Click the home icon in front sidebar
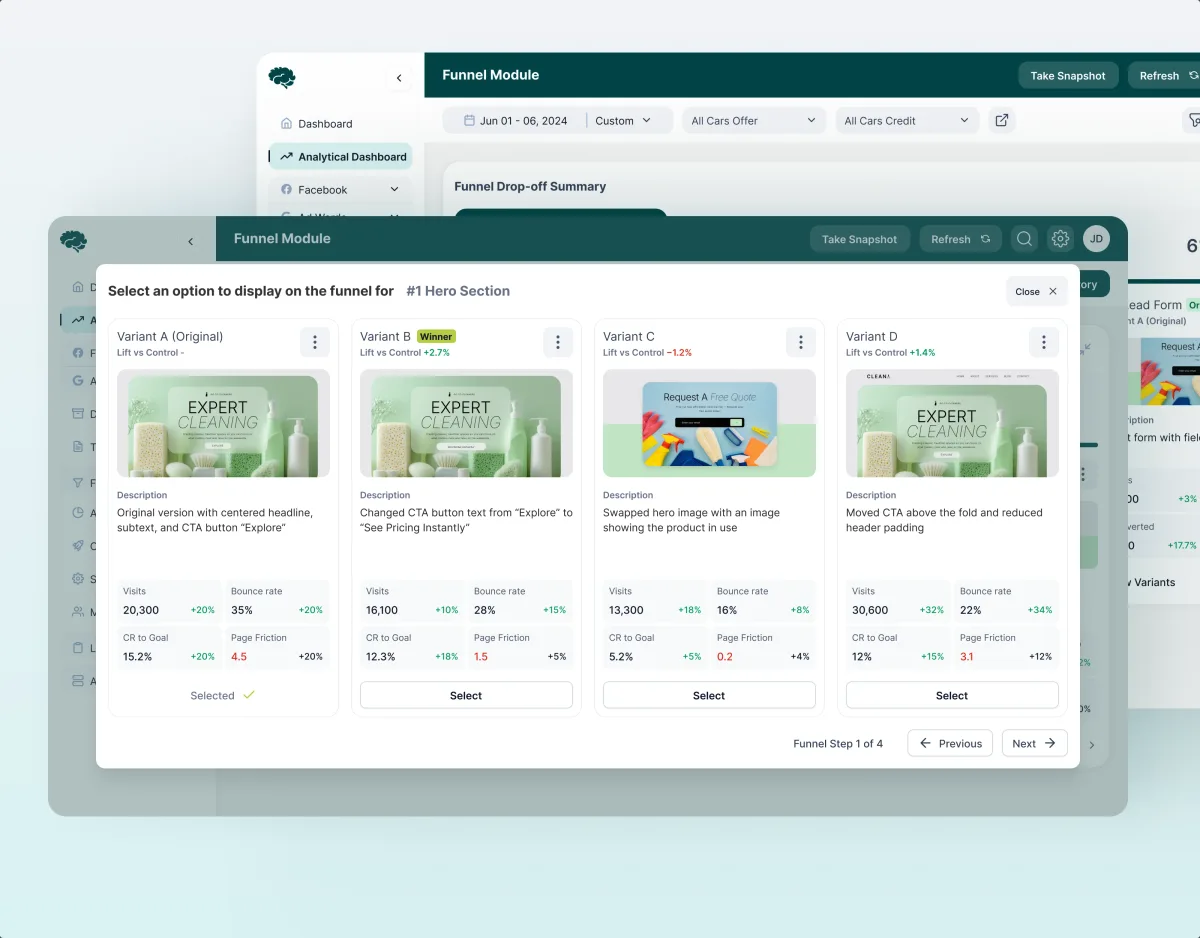 click(78, 287)
